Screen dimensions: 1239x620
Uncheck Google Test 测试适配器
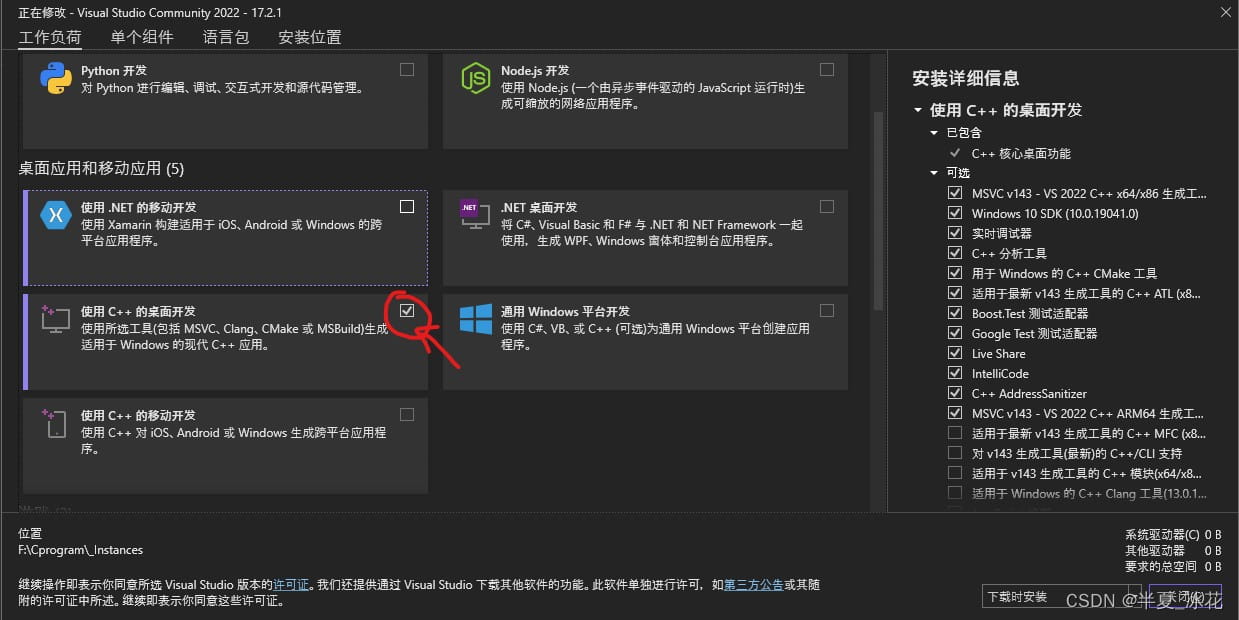coord(954,333)
